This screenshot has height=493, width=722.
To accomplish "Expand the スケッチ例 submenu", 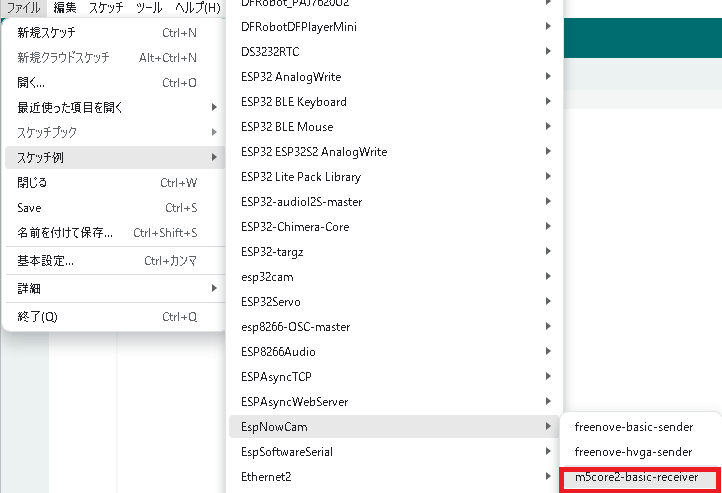I will coord(115,157).
